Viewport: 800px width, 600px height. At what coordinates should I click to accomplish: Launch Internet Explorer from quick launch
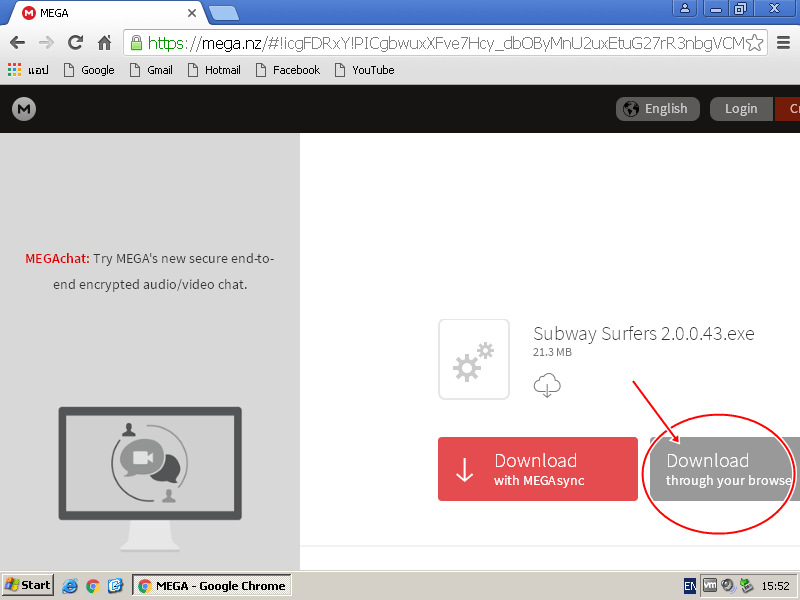click(69, 586)
